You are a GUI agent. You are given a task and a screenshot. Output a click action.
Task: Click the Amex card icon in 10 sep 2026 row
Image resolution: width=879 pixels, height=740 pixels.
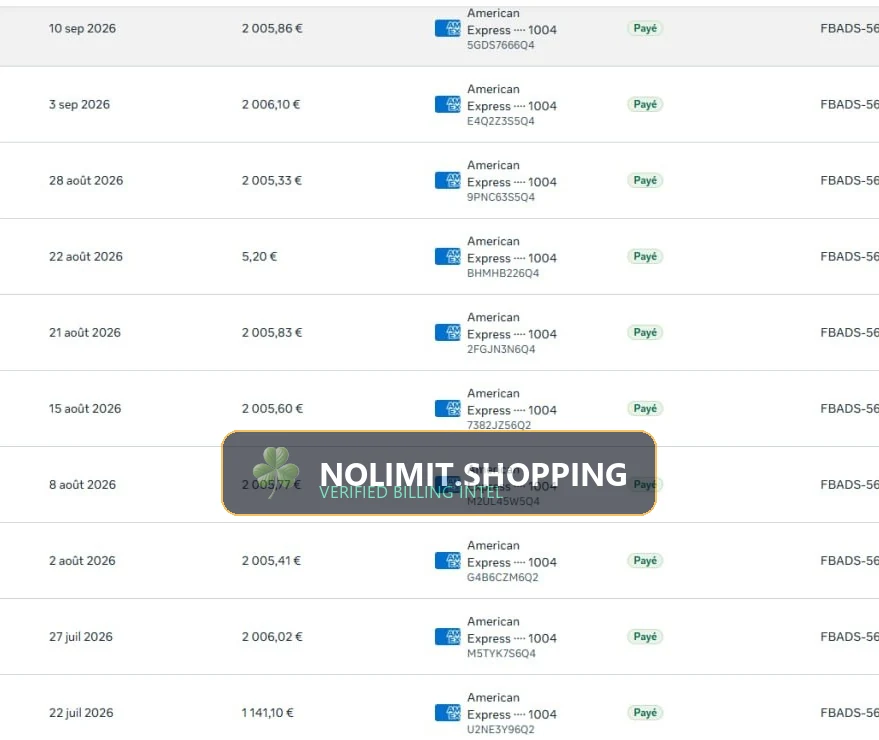pos(447,28)
